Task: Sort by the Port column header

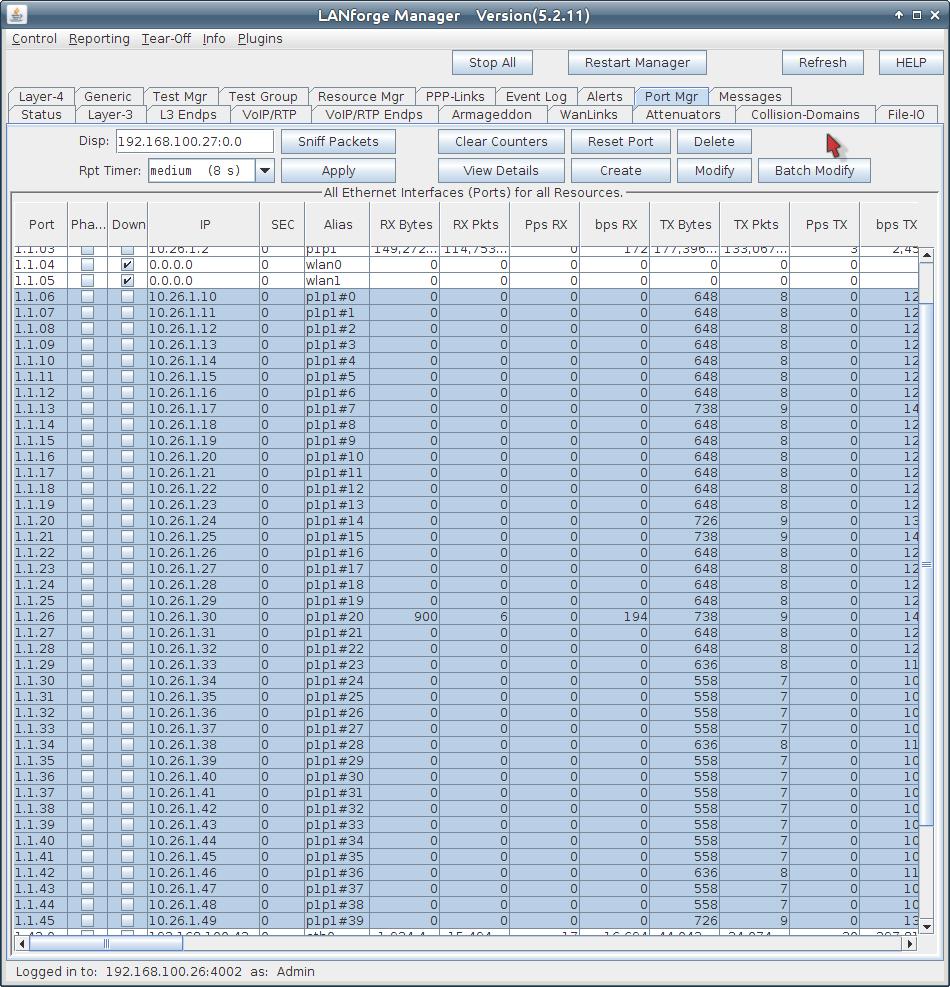Action: tap(41, 225)
